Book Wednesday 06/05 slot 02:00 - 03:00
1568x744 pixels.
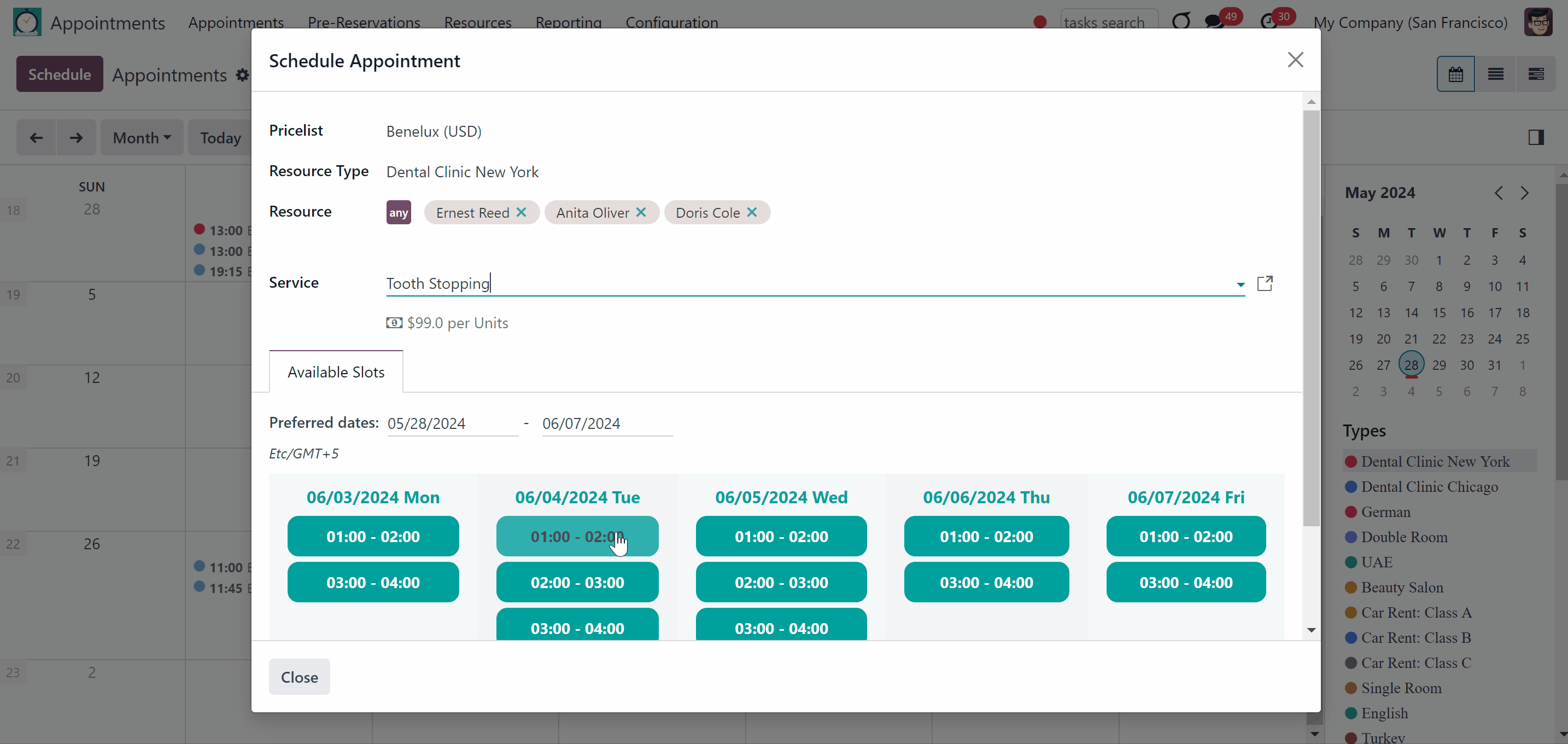tap(781, 583)
